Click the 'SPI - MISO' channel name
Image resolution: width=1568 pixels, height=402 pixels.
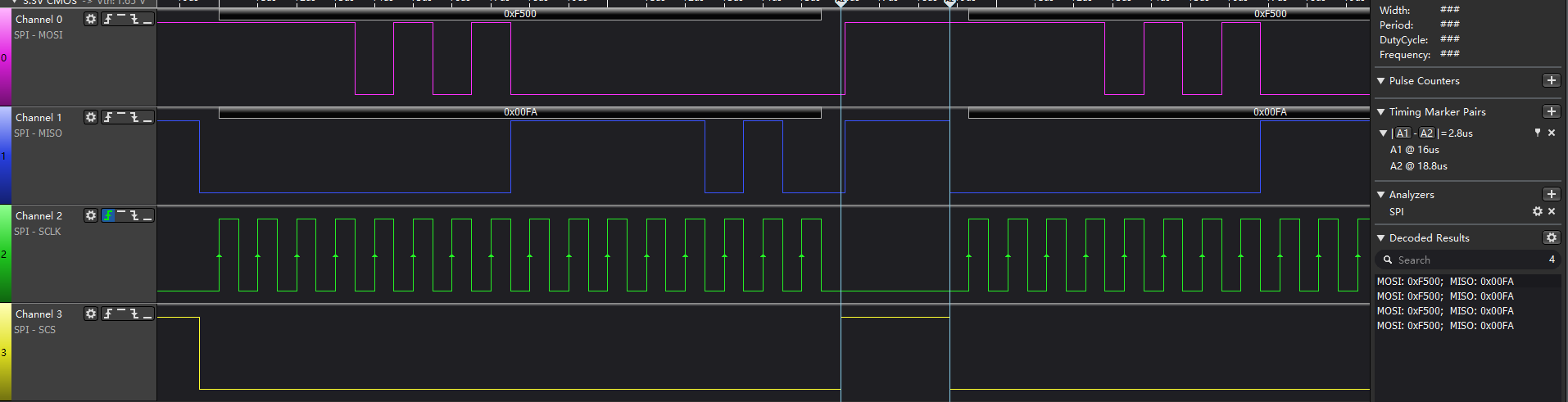coord(38,133)
